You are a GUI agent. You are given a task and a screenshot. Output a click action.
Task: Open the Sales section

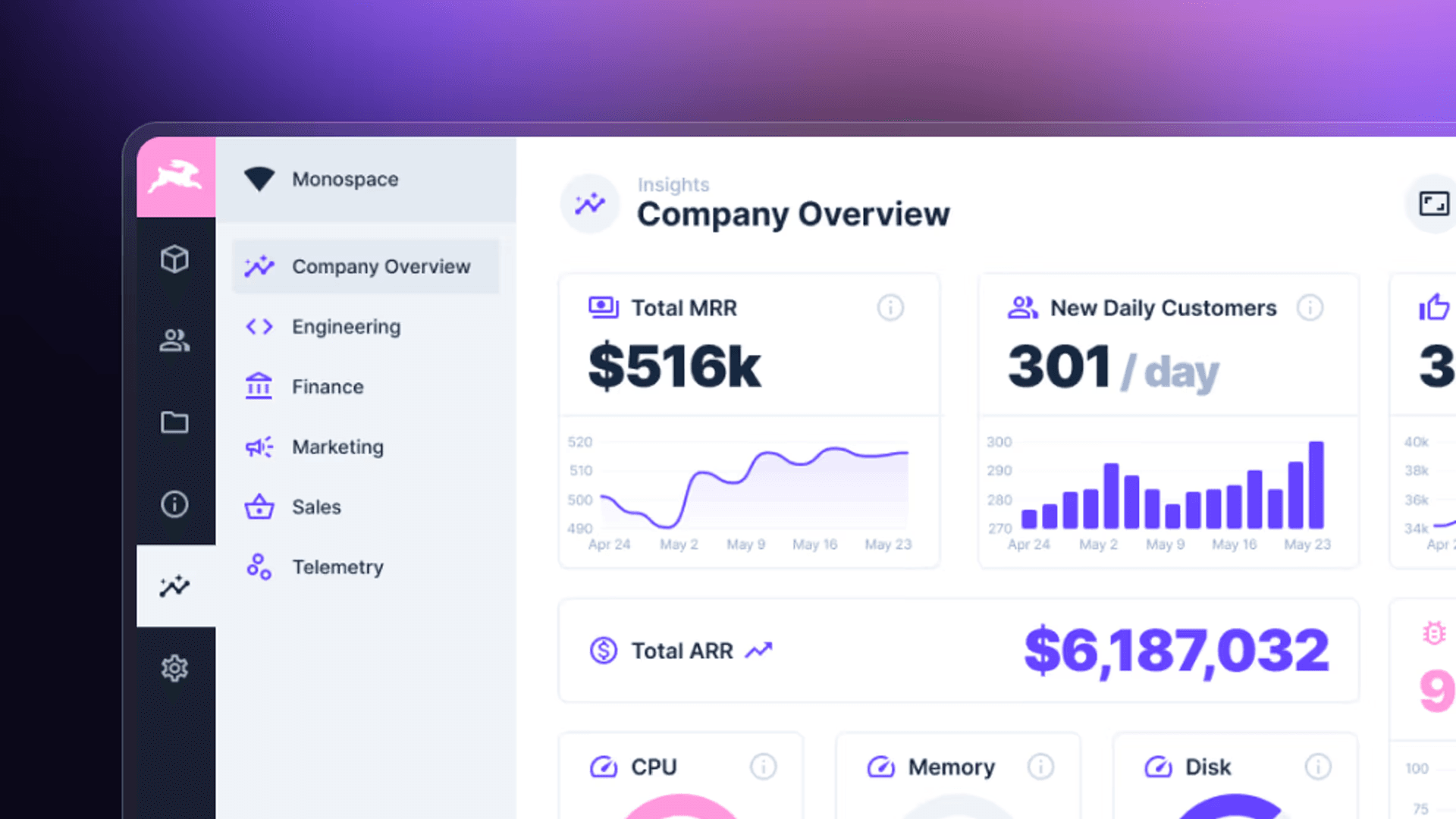click(366, 507)
